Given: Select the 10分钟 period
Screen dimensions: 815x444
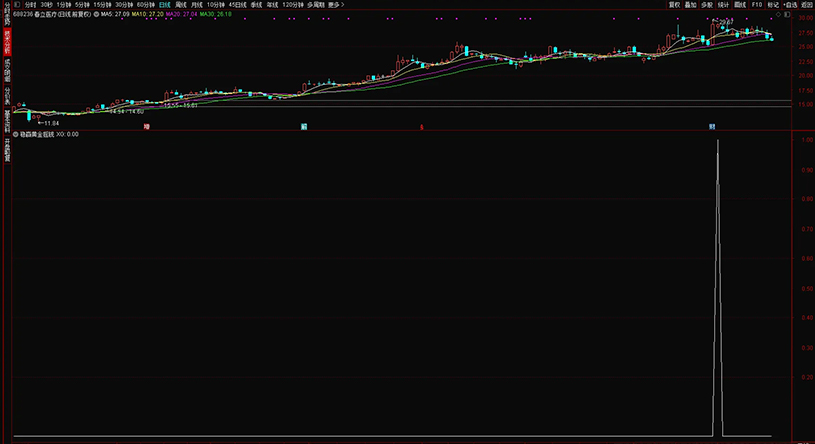Looking at the screenshot, I should [x=216, y=5].
